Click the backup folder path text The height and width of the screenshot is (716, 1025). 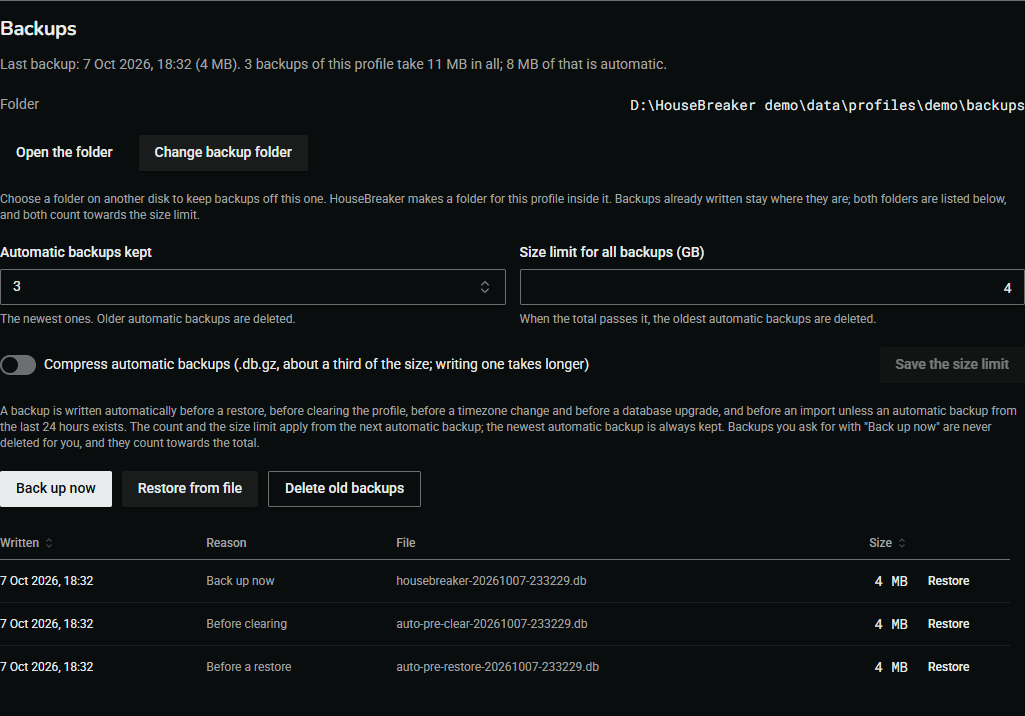[x=827, y=105]
